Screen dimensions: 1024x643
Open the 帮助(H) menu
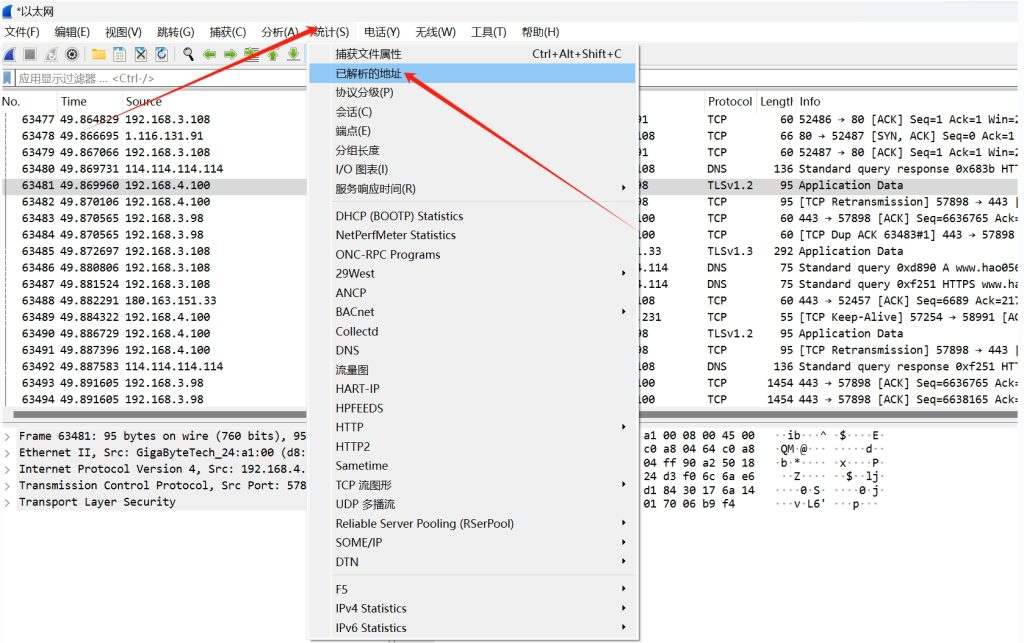point(541,32)
